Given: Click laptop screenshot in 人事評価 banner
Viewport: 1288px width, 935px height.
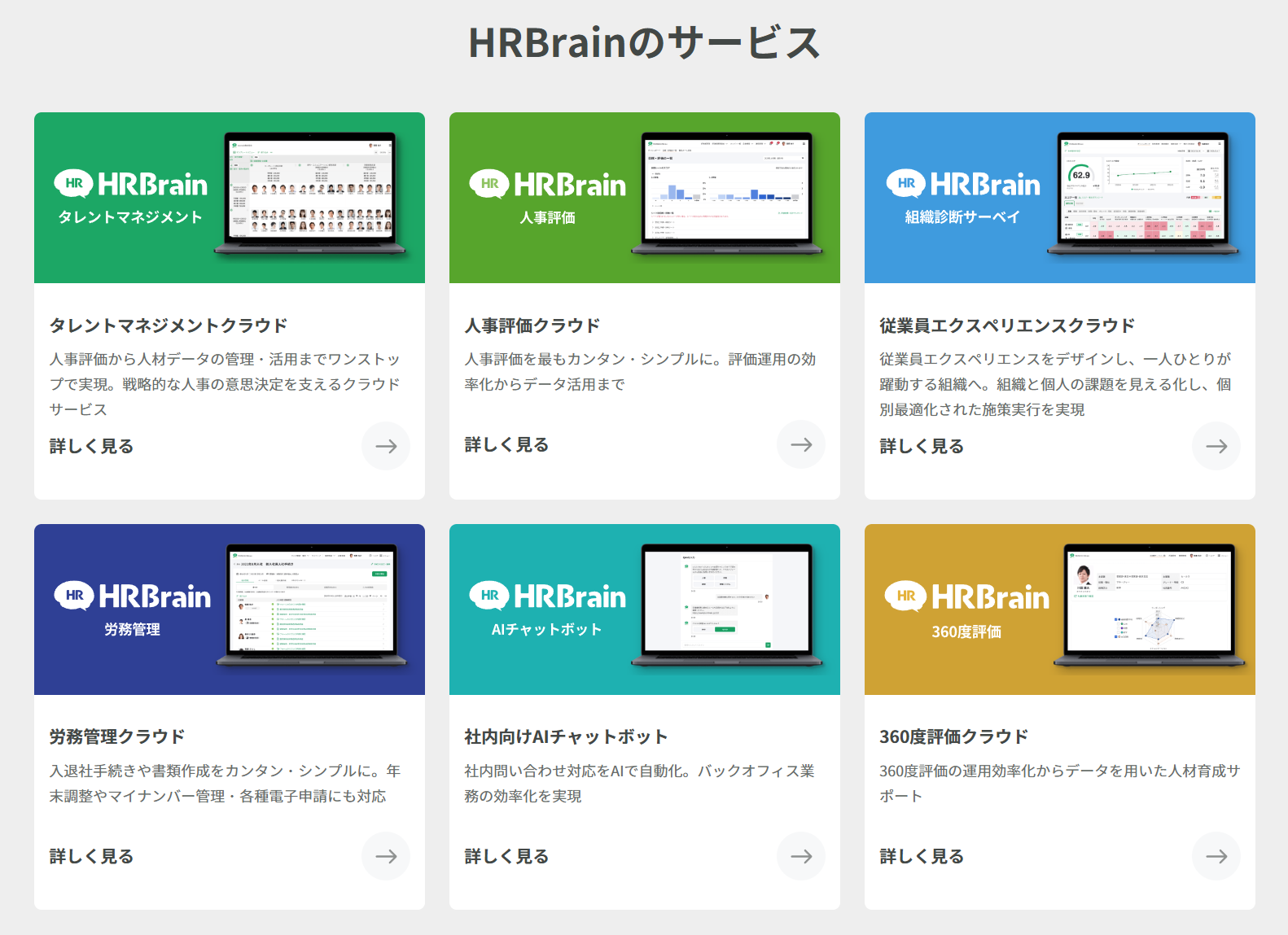Looking at the screenshot, I should 727,191.
